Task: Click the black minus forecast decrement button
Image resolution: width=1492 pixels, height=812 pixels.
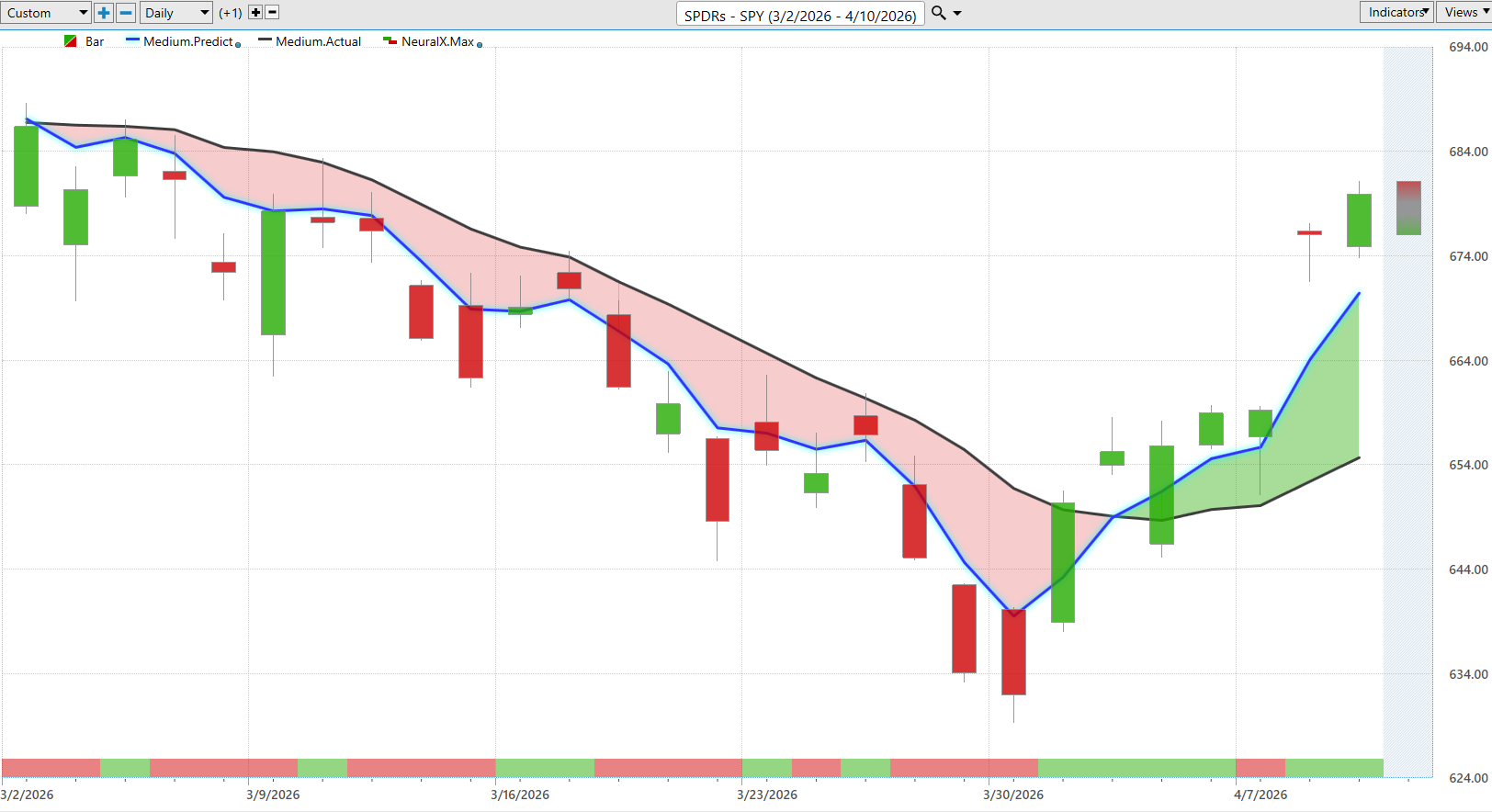Action: (x=272, y=13)
